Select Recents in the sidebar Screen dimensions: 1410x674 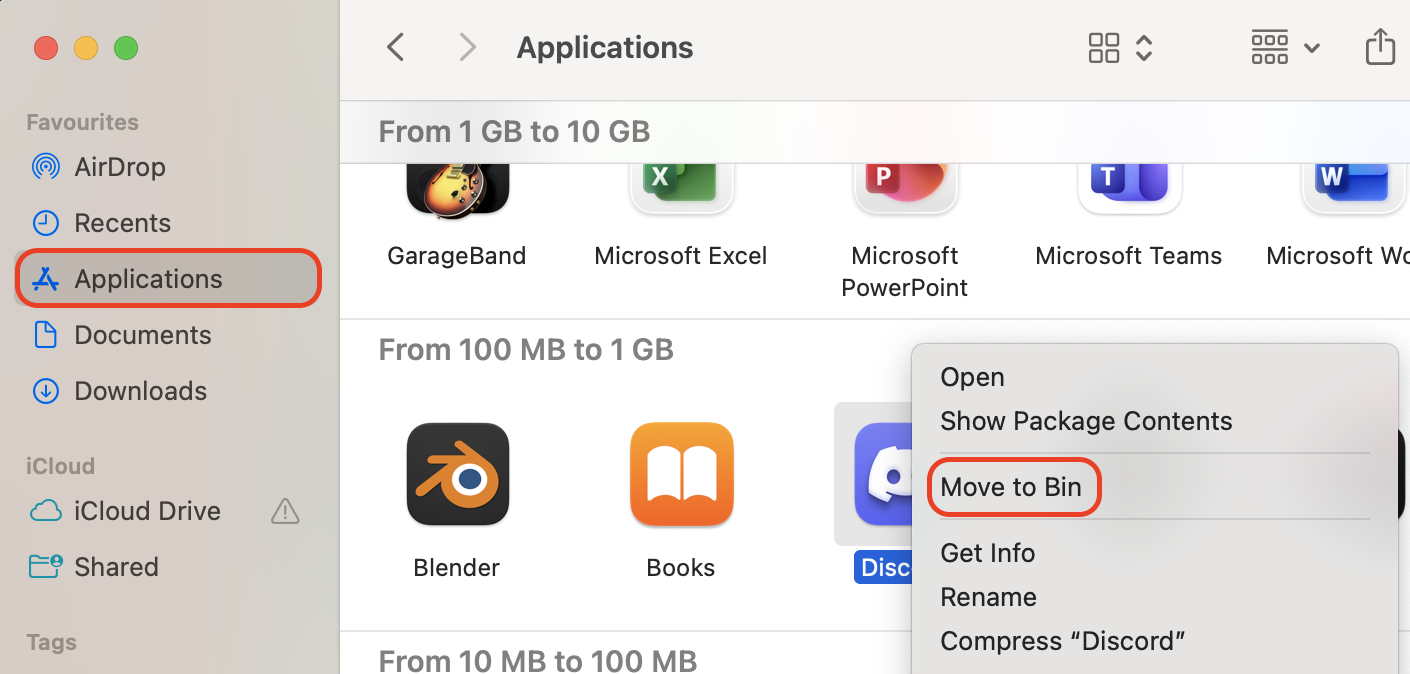point(120,222)
